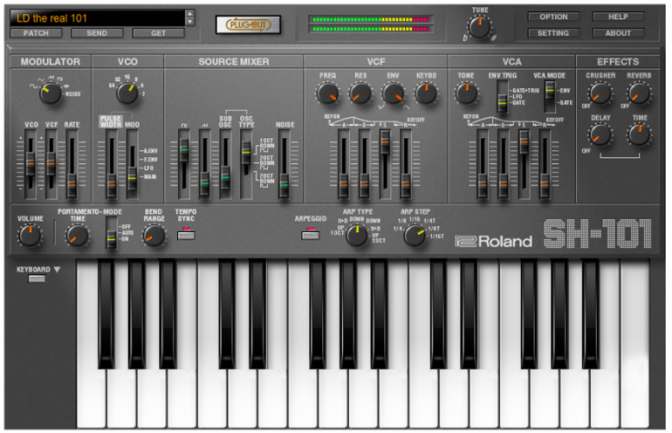Click the VCA MODE switch

pos(549,97)
